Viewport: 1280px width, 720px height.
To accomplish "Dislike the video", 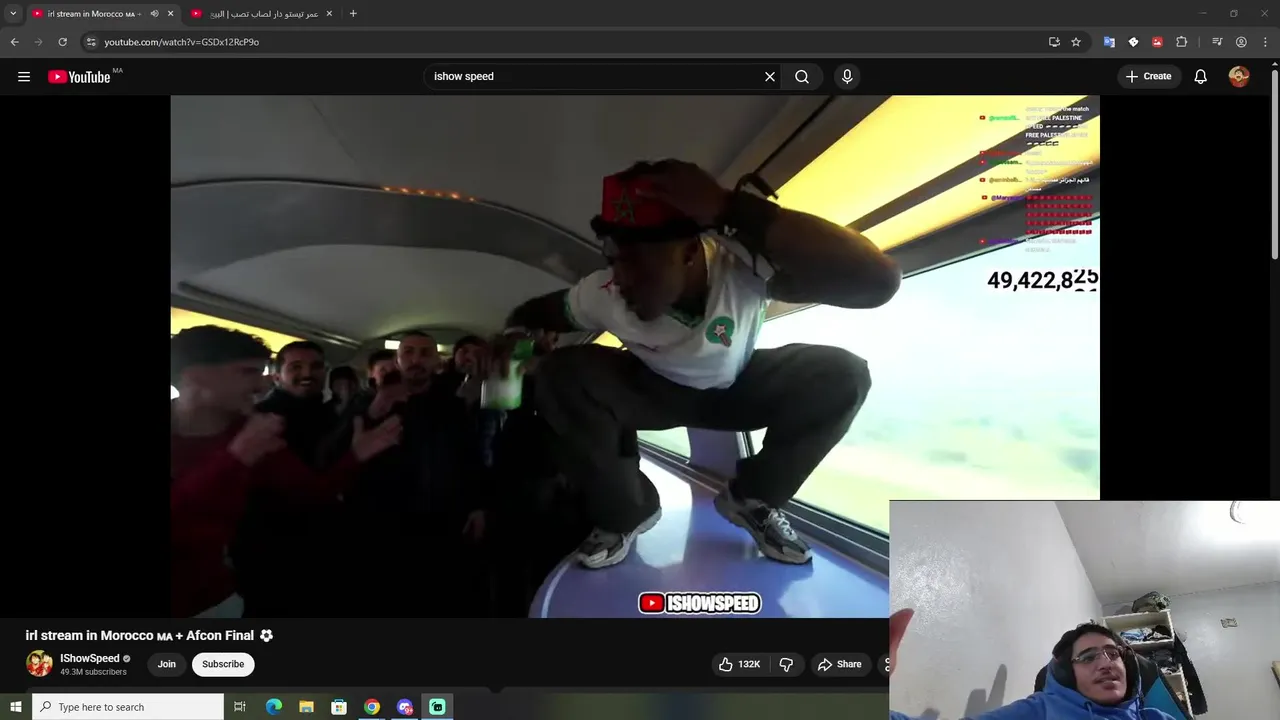I will pos(786,664).
